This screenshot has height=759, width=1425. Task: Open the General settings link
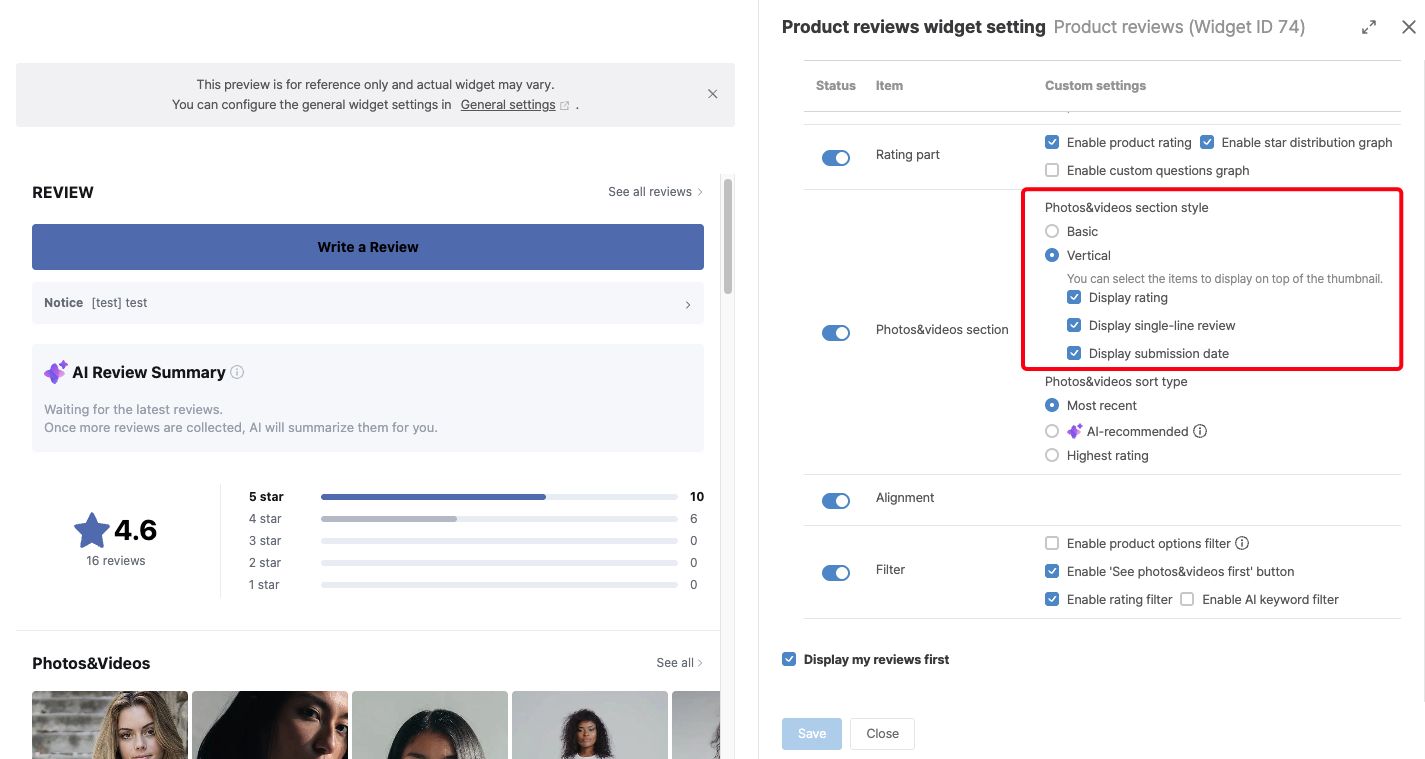pyautogui.click(x=508, y=104)
